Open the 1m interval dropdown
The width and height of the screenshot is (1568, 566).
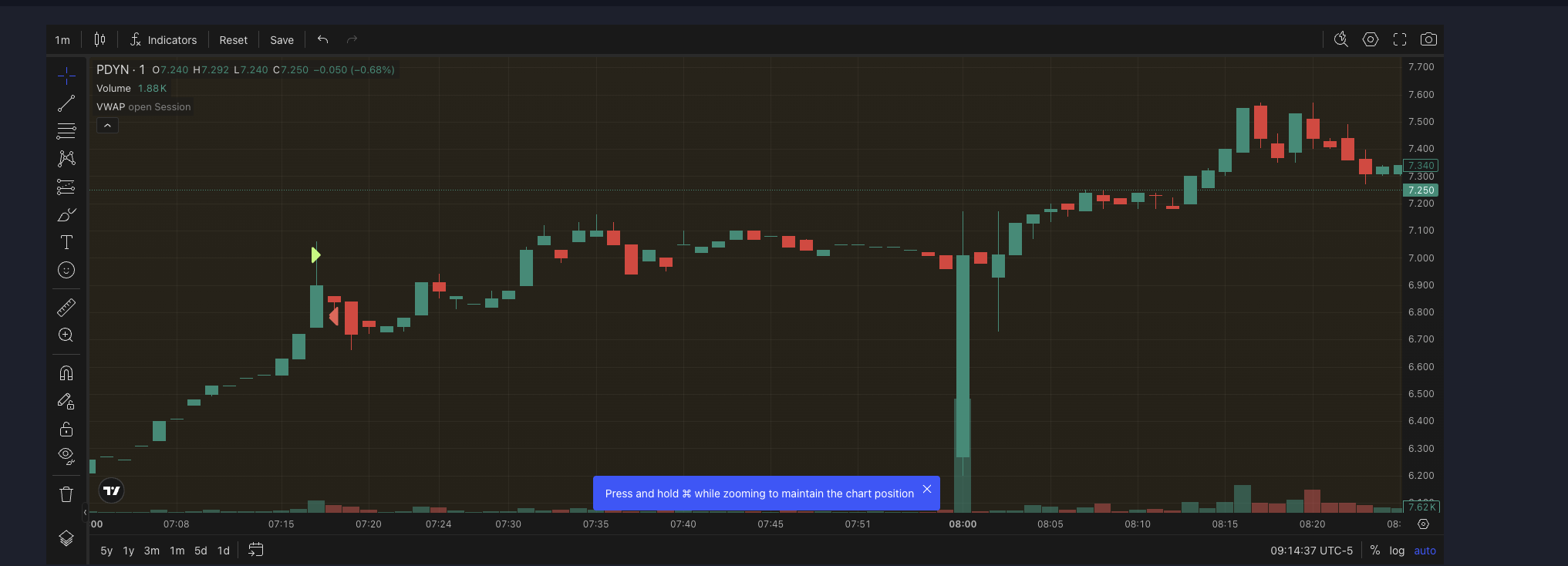62,40
